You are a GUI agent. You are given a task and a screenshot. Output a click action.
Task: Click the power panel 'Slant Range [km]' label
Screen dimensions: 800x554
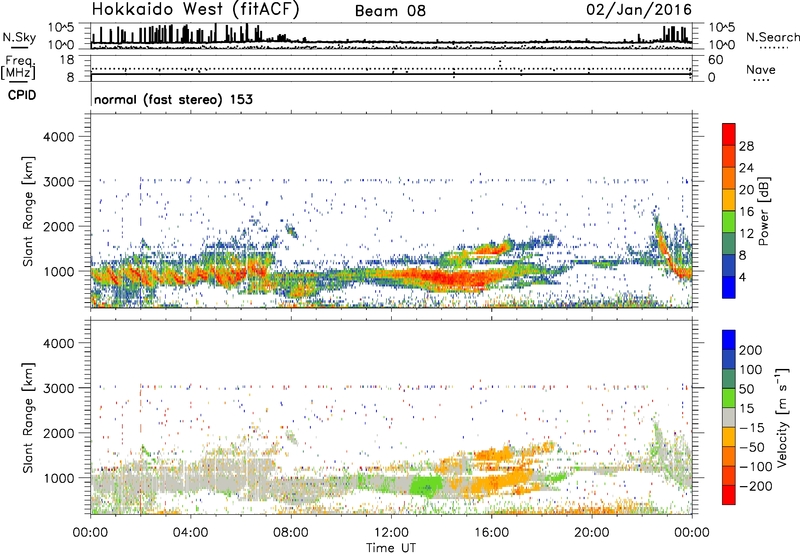(28, 211)
